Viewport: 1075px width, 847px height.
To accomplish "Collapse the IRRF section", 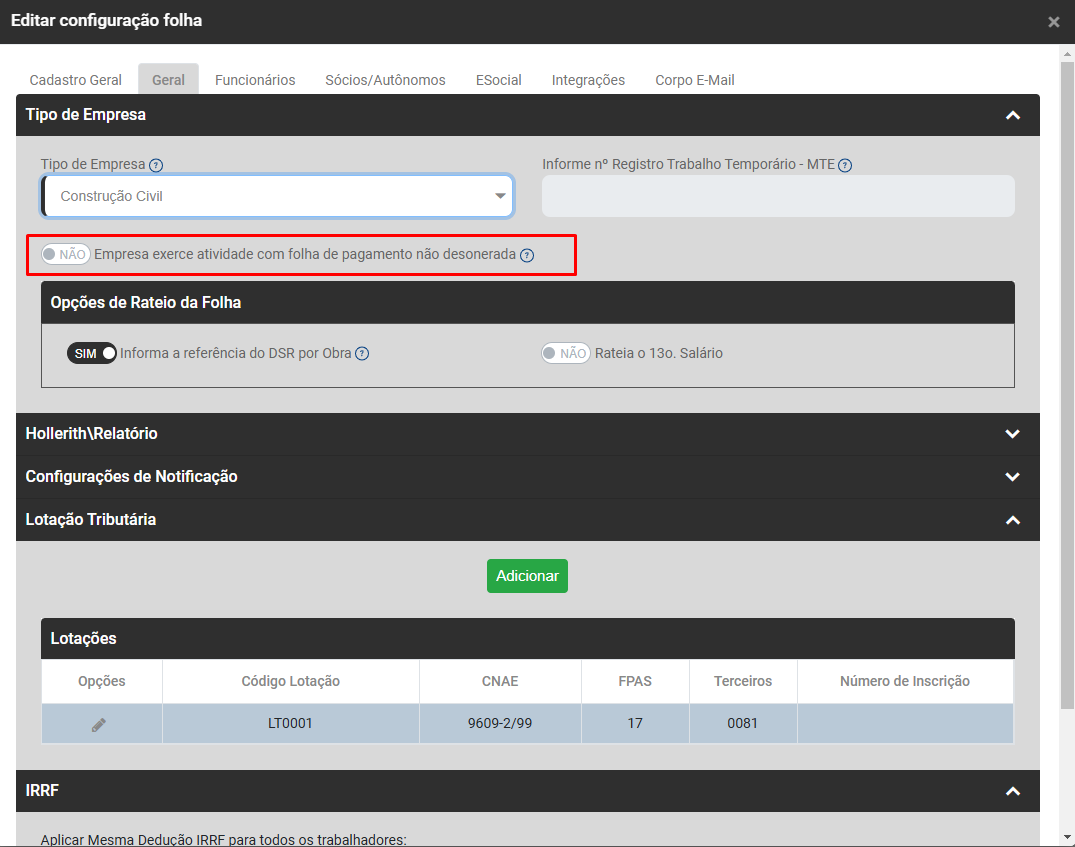I will pyautogui.click(x=1012, y=791).
